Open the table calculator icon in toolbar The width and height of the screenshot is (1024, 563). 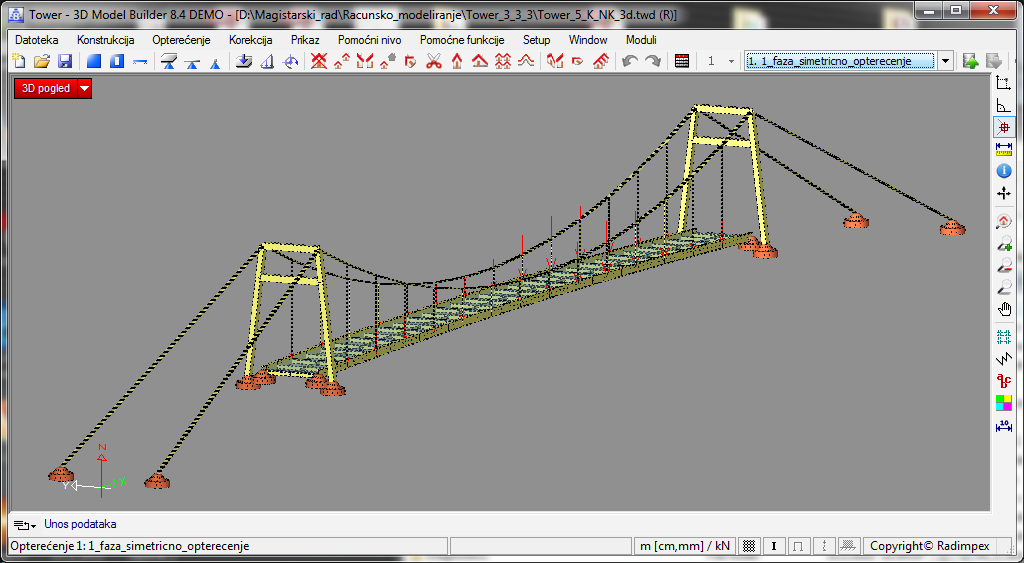point(682,61)
